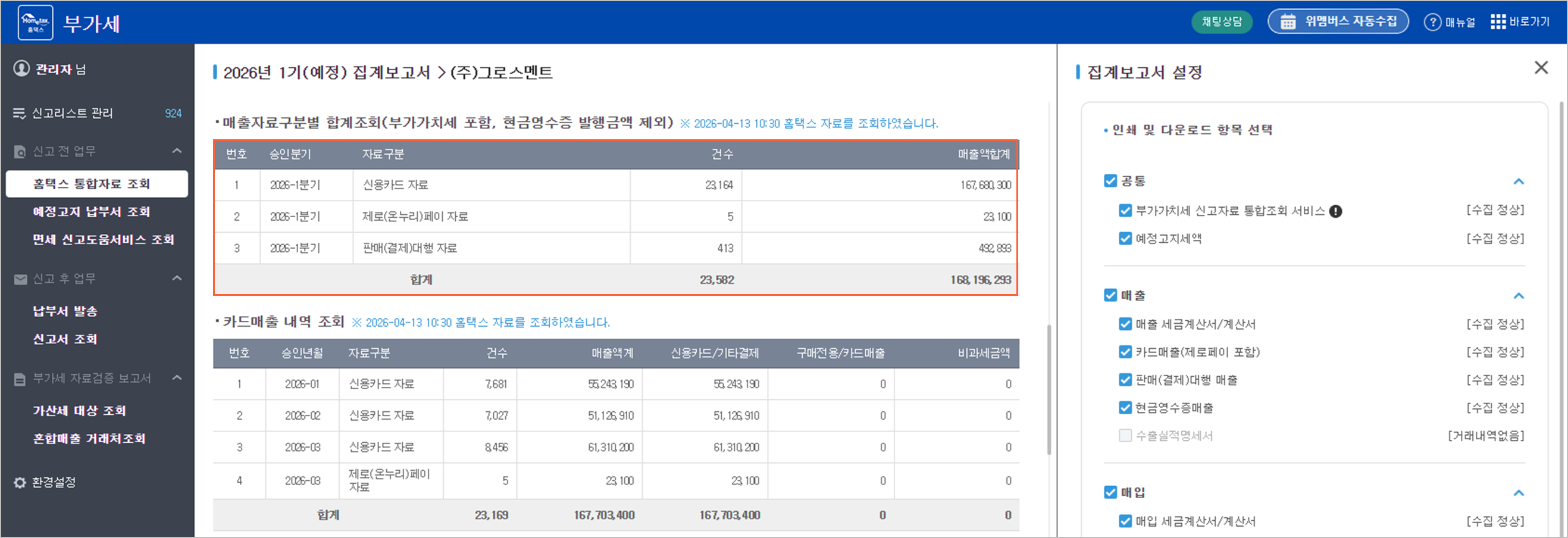Select 가산세 대상 조회 in sidebar
The width and height of the screenshot is (1568, 538).
(x=79, y=411)
